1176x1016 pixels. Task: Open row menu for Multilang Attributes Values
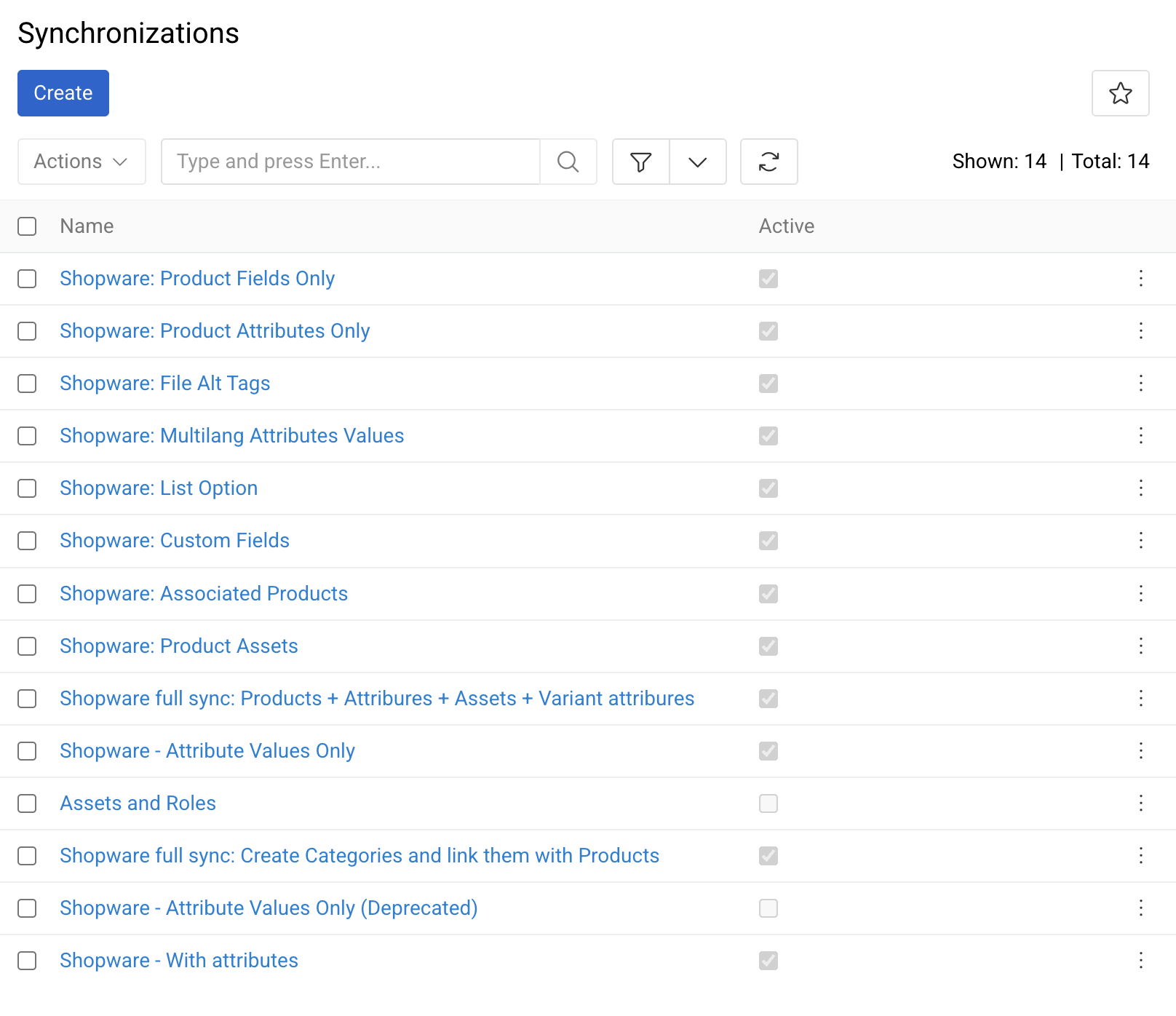(x=1140, y=436)
